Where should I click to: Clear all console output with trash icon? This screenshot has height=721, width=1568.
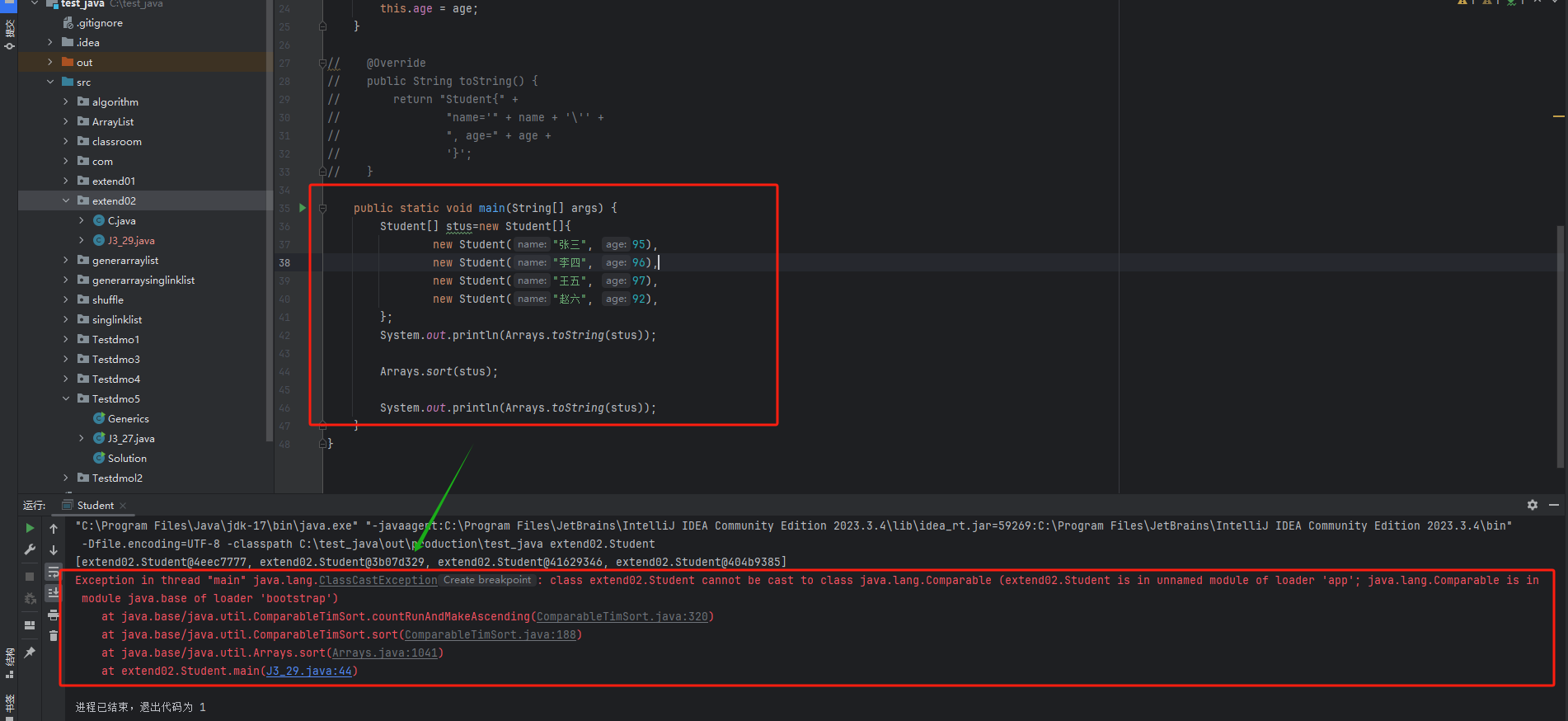point(54,636)
